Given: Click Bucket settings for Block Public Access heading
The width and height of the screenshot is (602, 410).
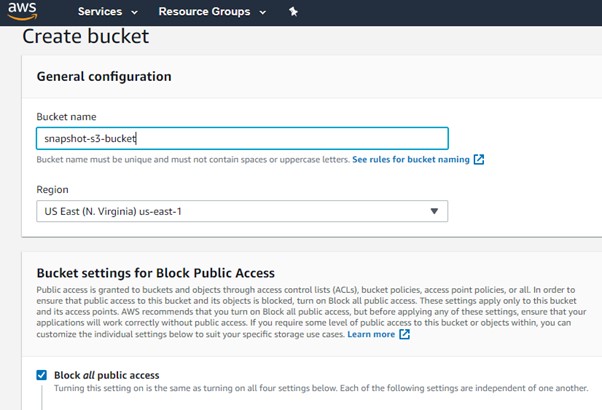Looking at the screenshot, I should click(155, 272).
